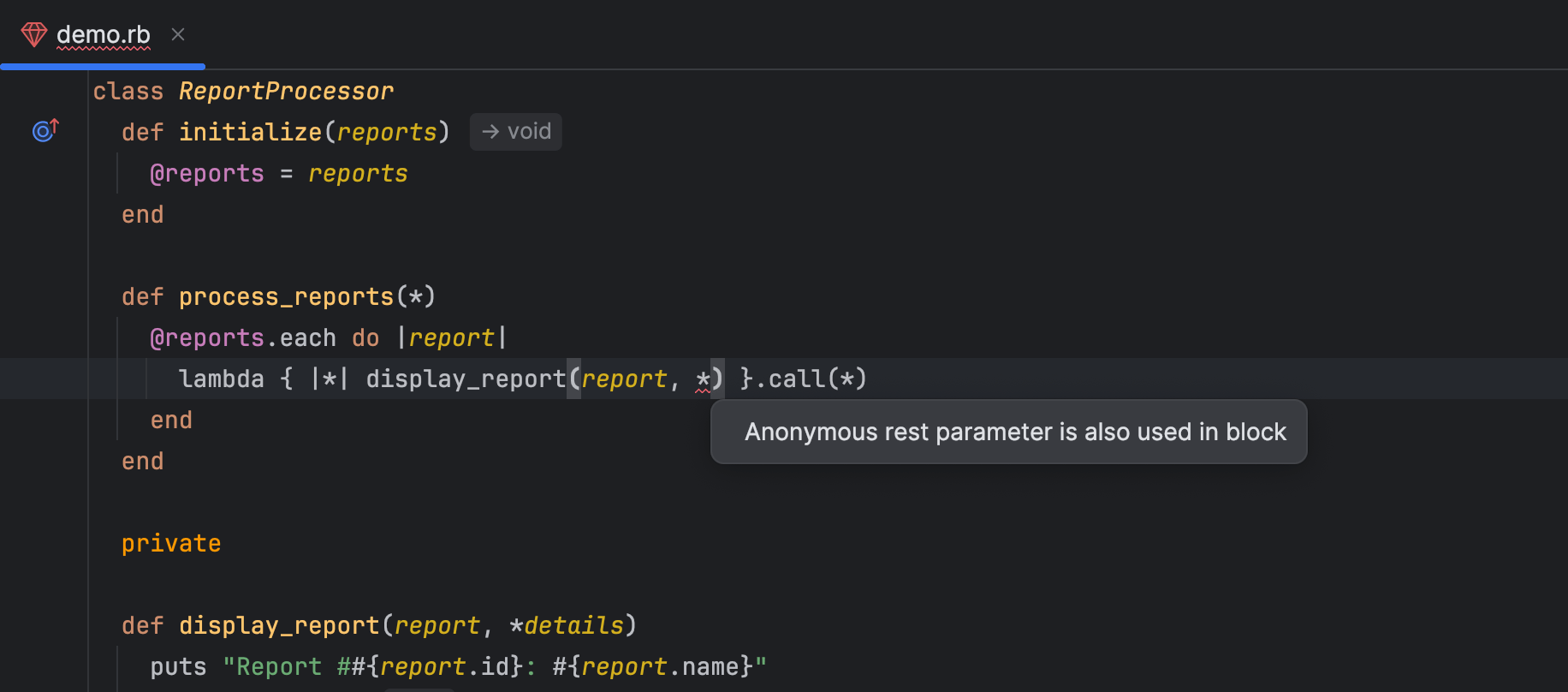Click the call method after the lambda
Screen dimensions: 1568x692
(796, 379)
